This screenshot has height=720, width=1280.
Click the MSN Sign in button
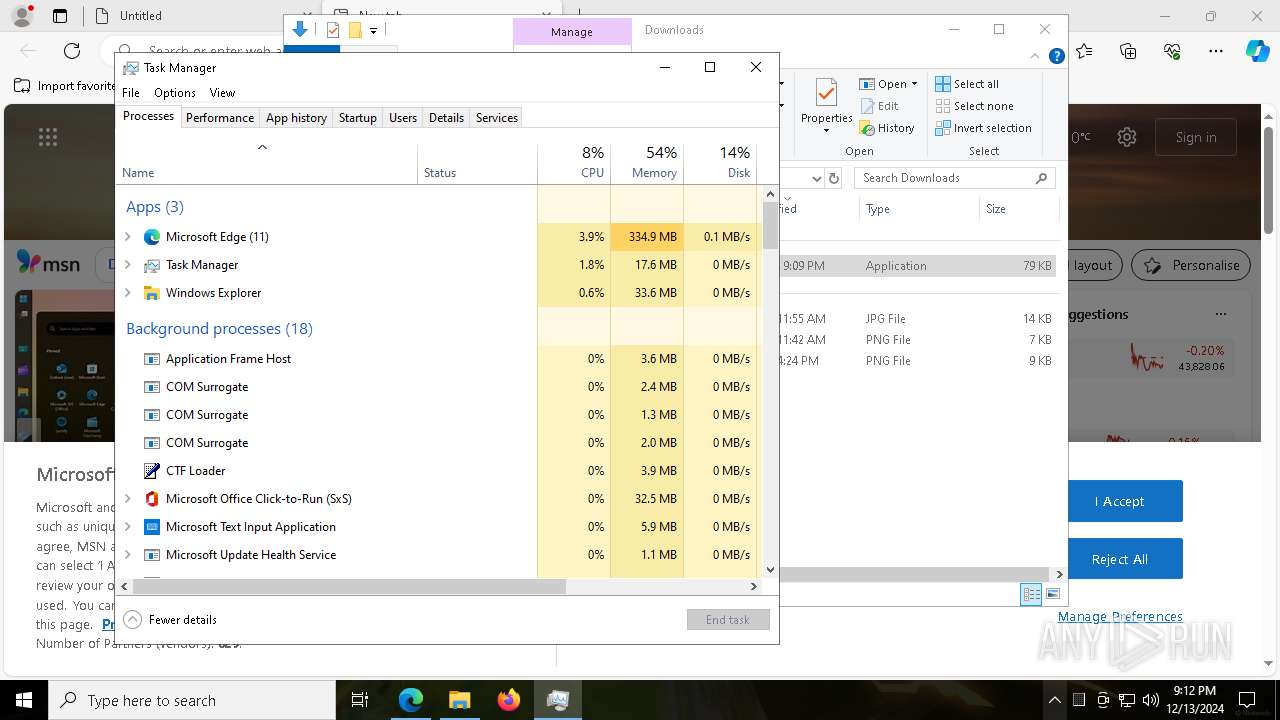coord(1196,137)
